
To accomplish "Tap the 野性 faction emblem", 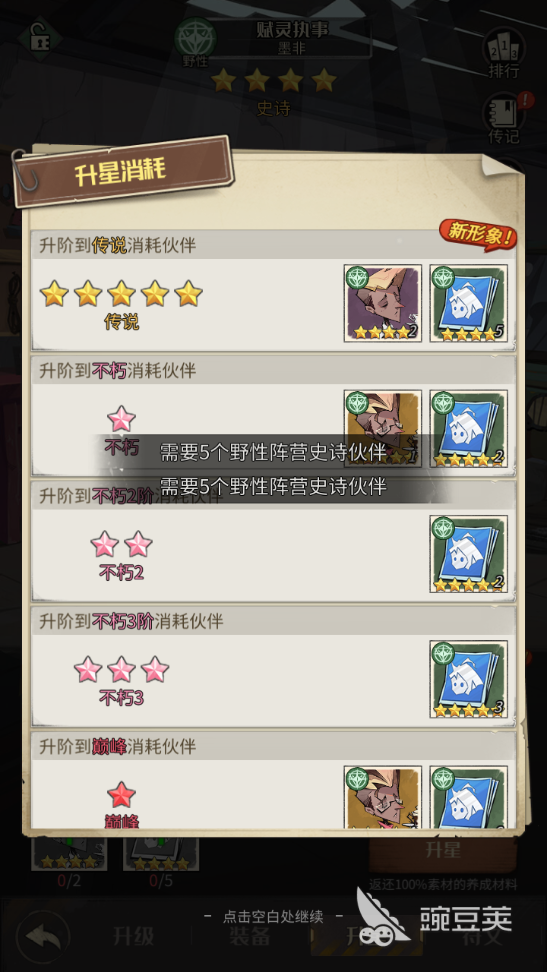I will coord(195,42).
